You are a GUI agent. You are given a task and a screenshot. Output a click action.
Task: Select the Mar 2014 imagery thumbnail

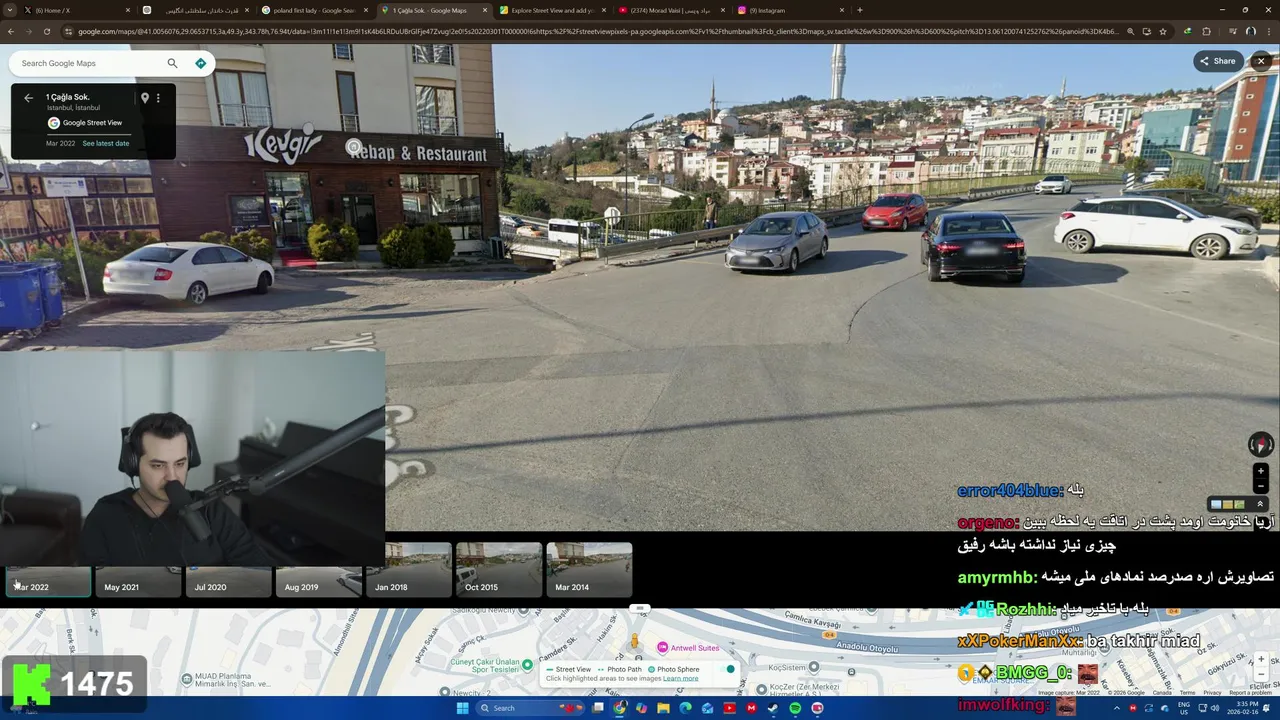[x=589, y=569]
